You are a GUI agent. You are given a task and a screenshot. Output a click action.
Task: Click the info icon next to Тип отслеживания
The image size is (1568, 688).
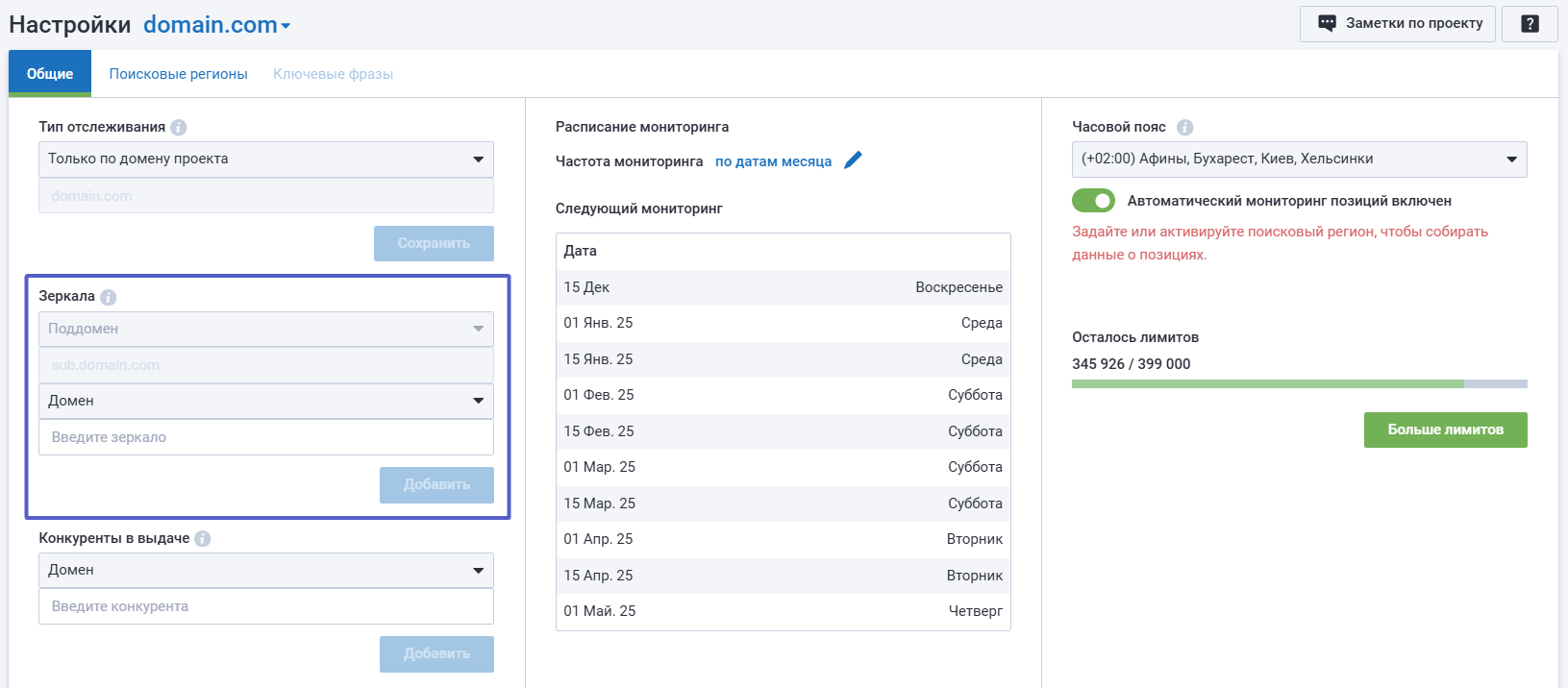[x=179, y=127]
